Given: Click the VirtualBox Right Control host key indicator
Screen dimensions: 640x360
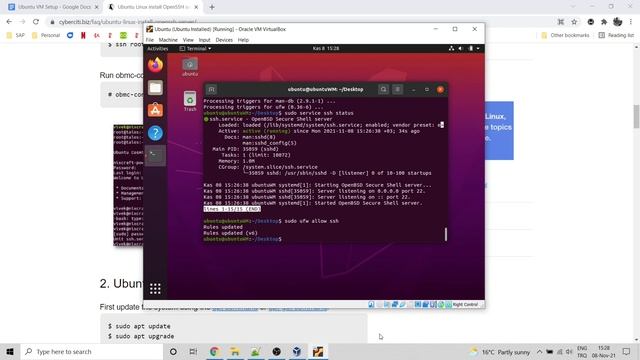Looking at the screenshot, I should 465,304.
